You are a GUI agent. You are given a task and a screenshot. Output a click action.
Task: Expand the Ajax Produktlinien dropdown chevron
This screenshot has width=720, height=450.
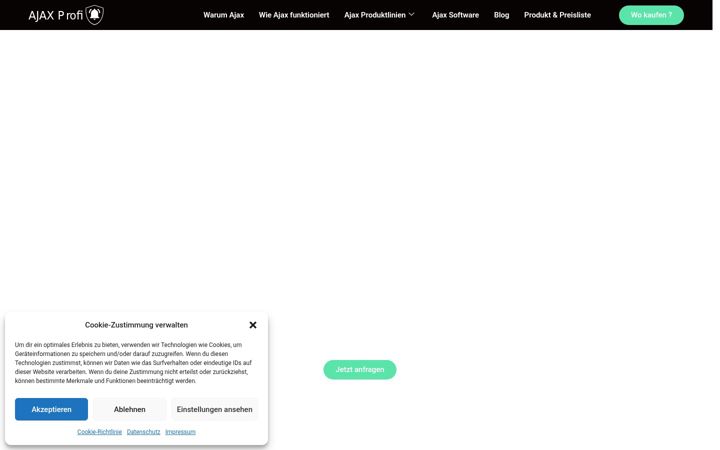[x=411, y=14]
